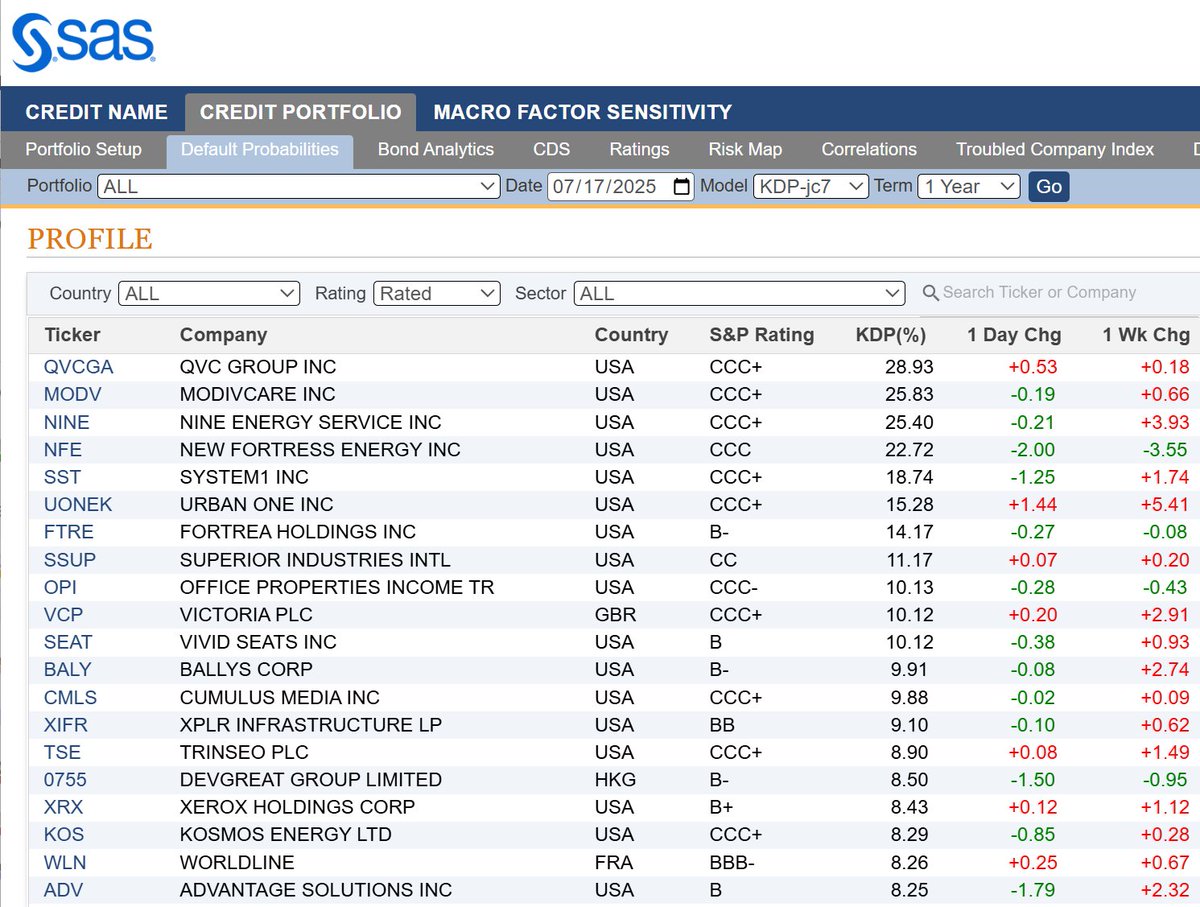Image resolution: width=1200 pixels, height=907 pixels.
Task: Open the CMLS ticker link
Action: pyautogui.click(x=71, y=697)
